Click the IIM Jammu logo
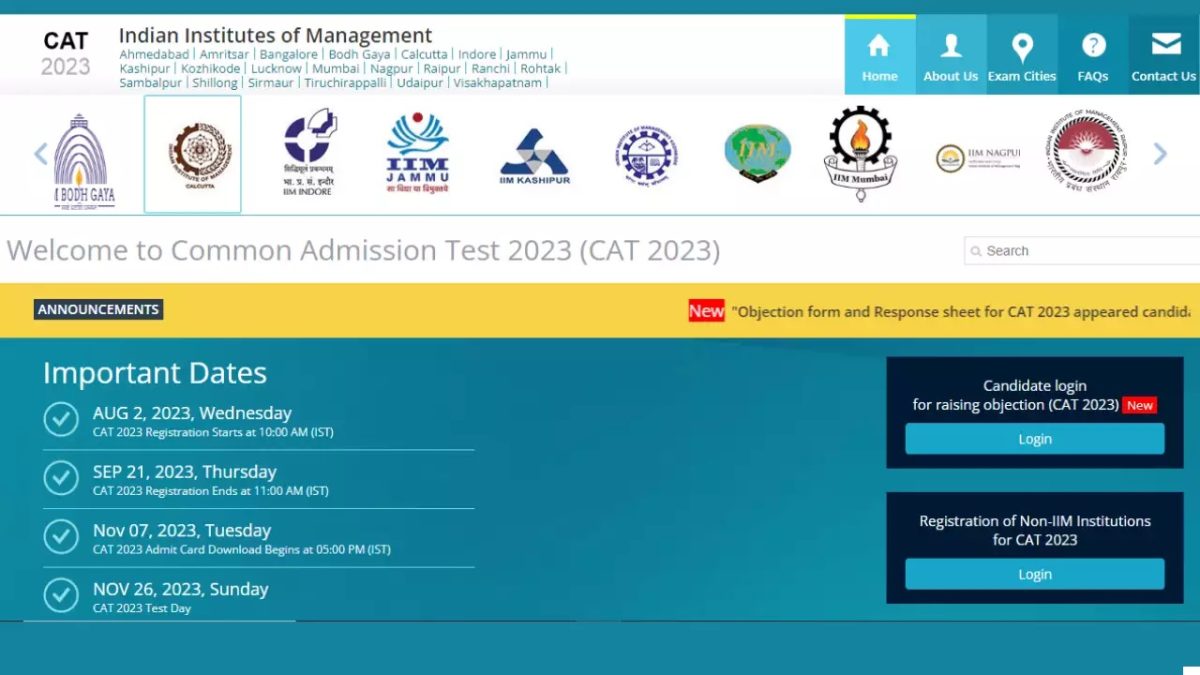The image size is (1200, 675). [416, 152]
